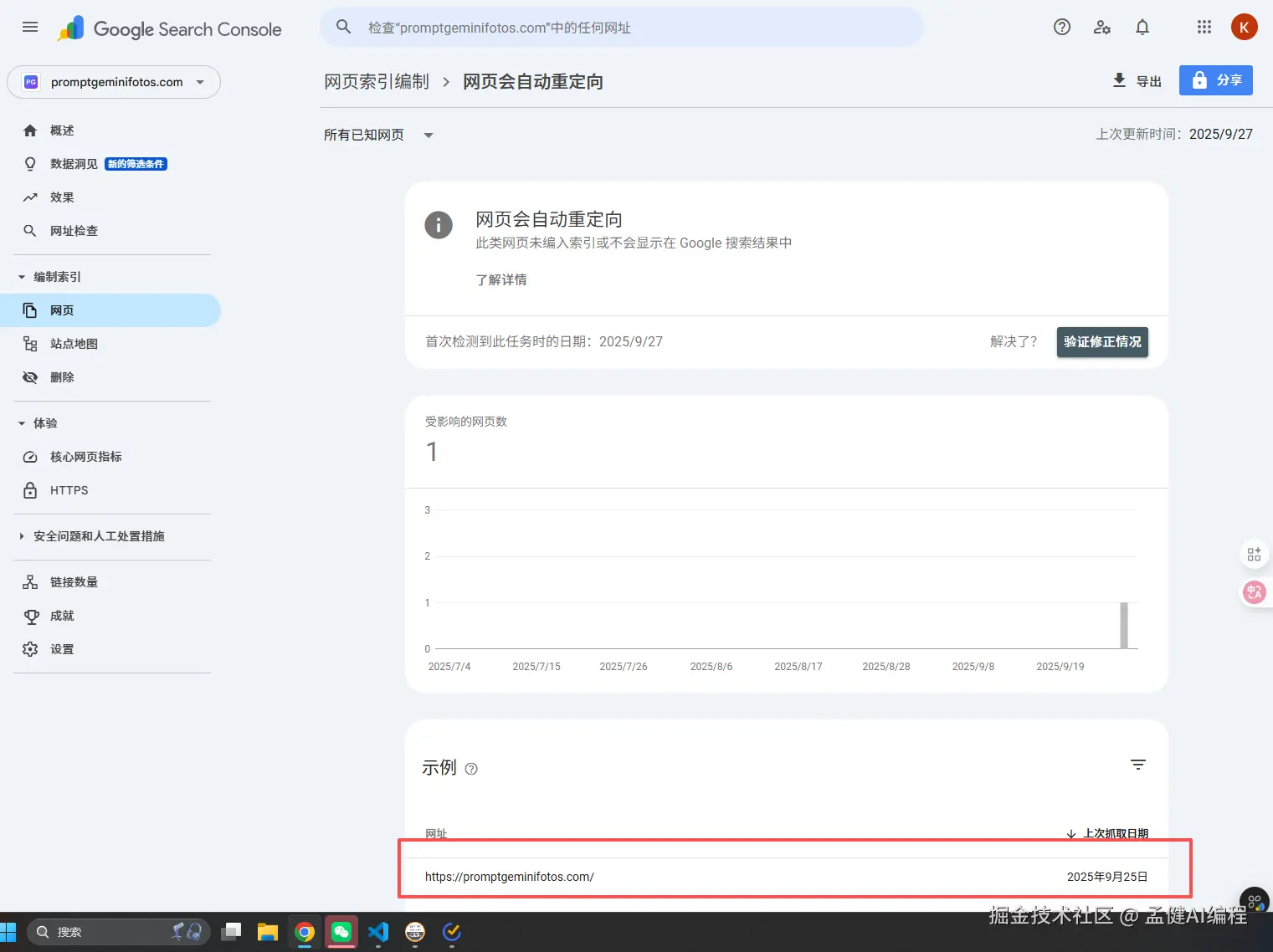Viewport: 1273px width, 952px height.
Task: Open the account avatar K
Action: pos(1245,27)
